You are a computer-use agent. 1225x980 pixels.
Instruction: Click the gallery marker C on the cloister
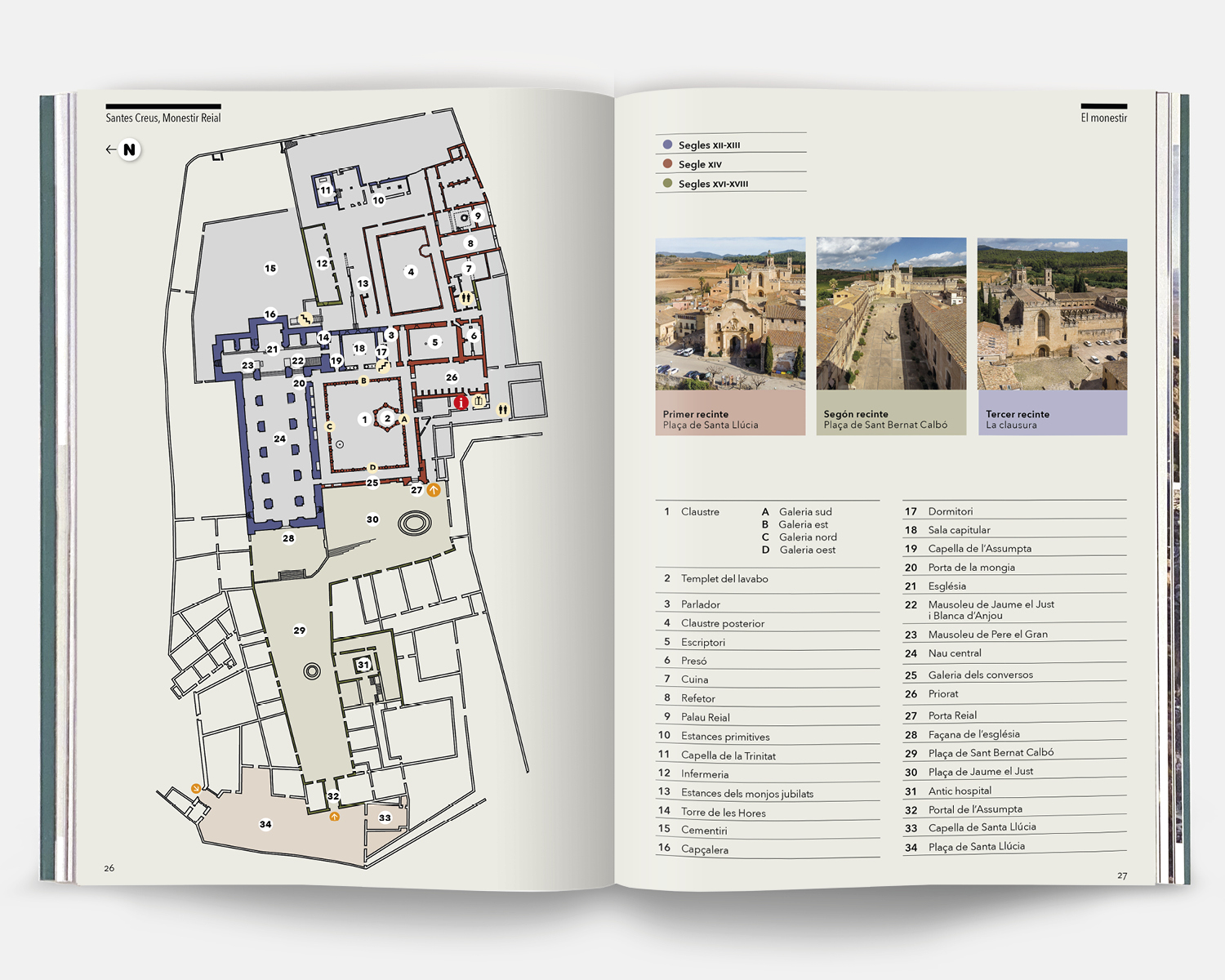coord(330,426)
